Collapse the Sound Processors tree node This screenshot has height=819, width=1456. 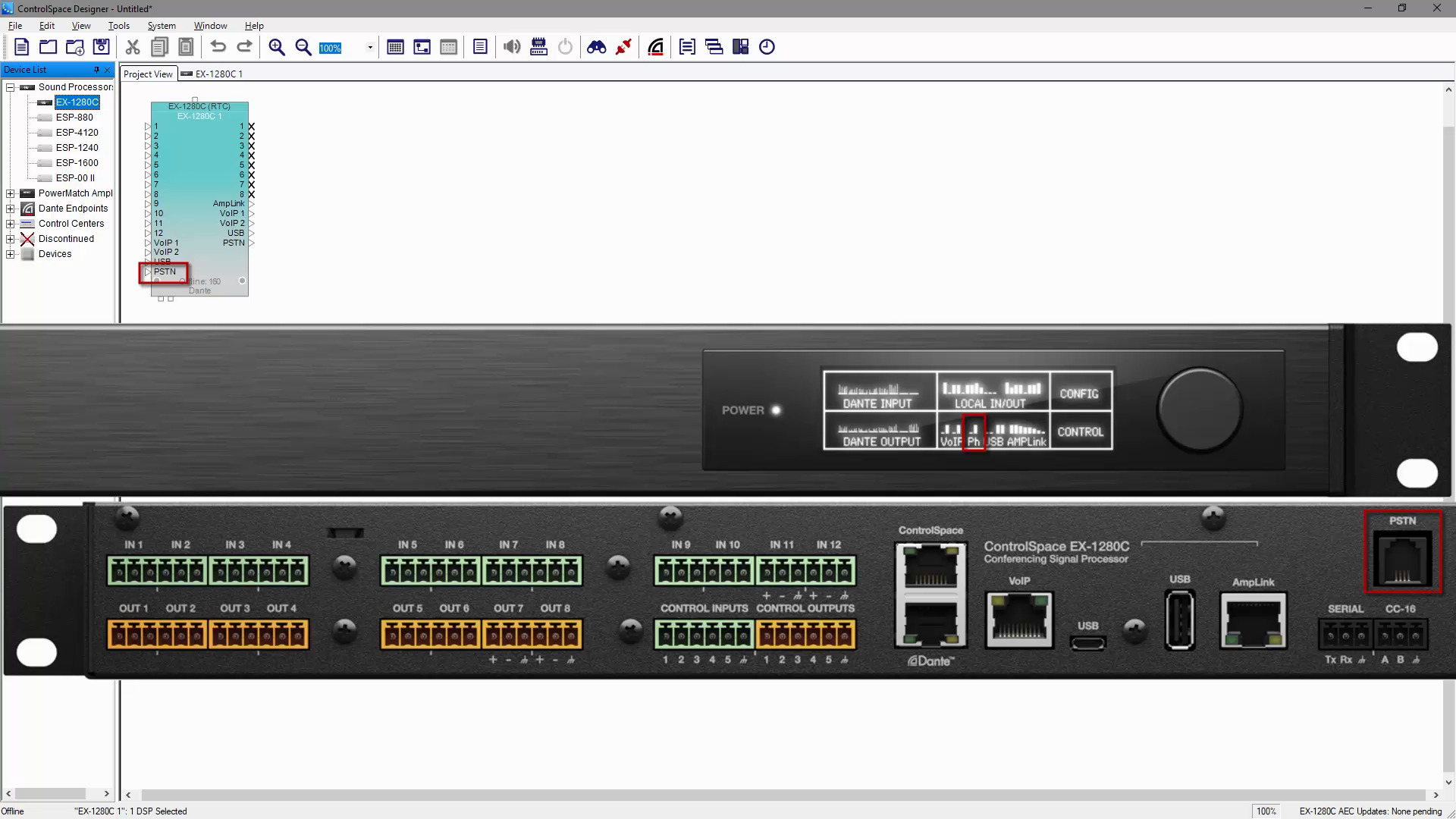pos(11,87)
